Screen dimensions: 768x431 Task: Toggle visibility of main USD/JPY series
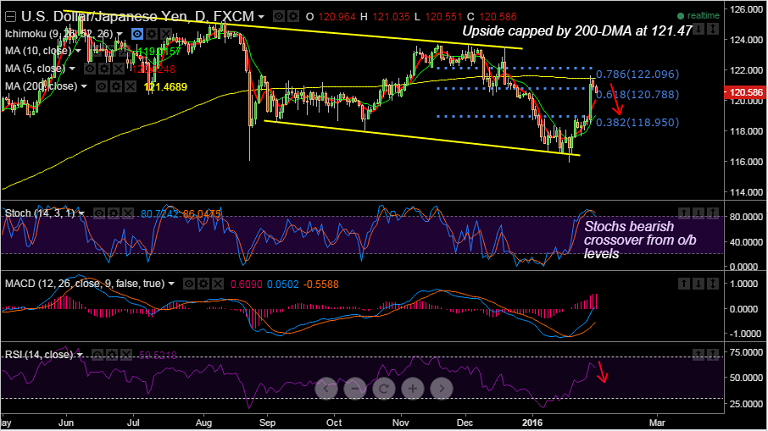(x=279, y=16)
